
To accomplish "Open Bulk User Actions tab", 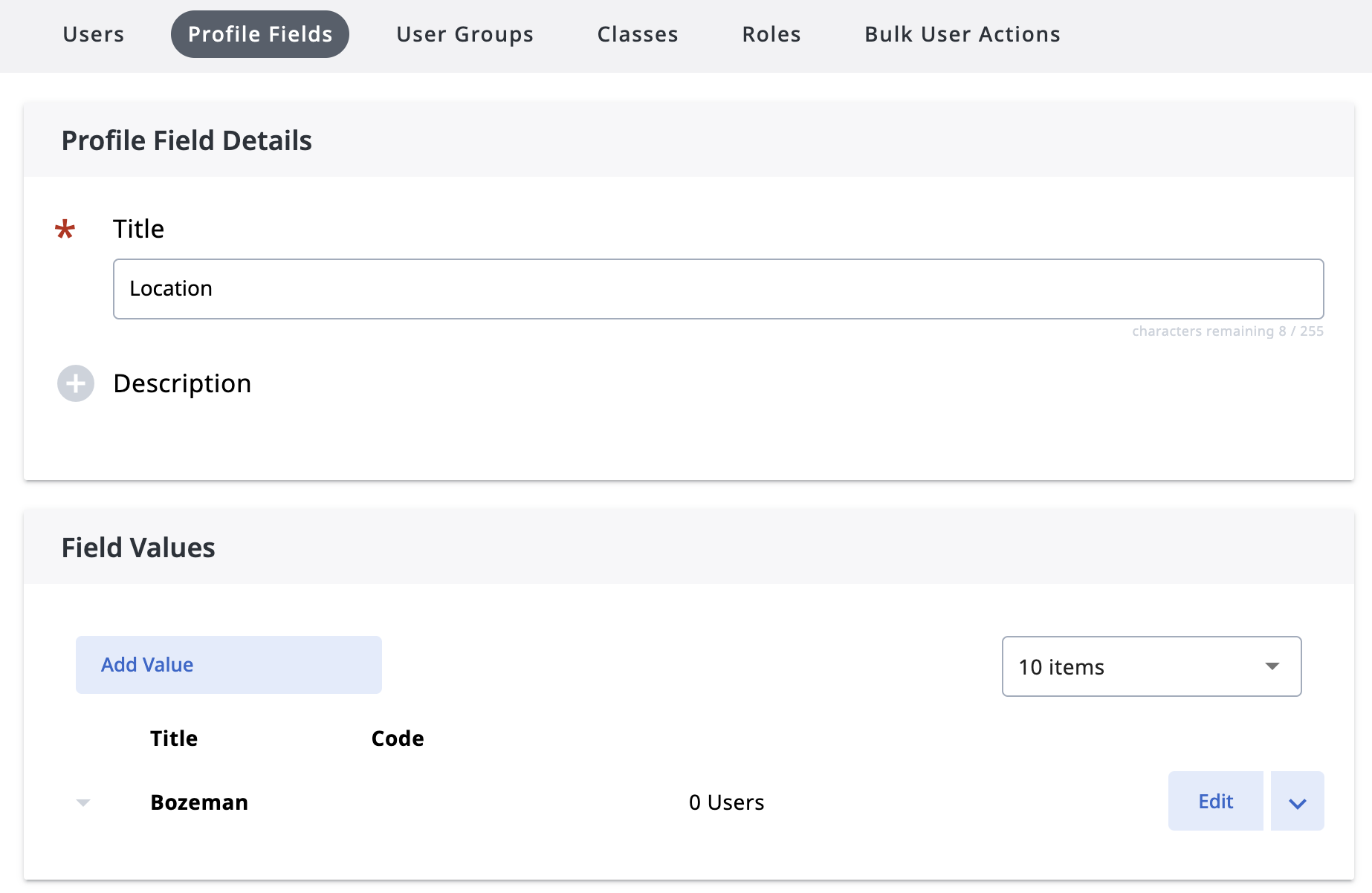I will click(962, 34).
